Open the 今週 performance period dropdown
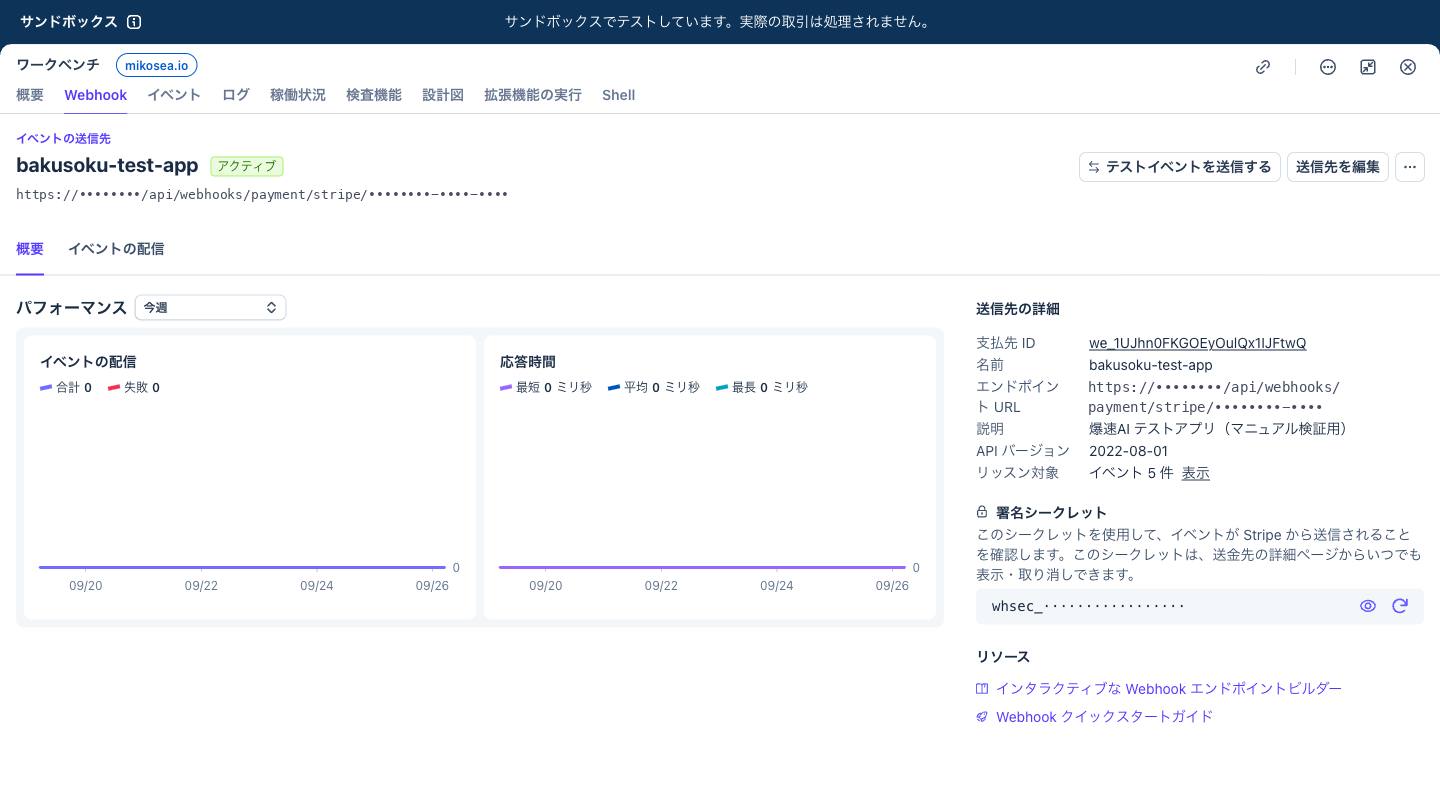The height and width of the screenshot is (800, 1440). click(x=211, y=308)
